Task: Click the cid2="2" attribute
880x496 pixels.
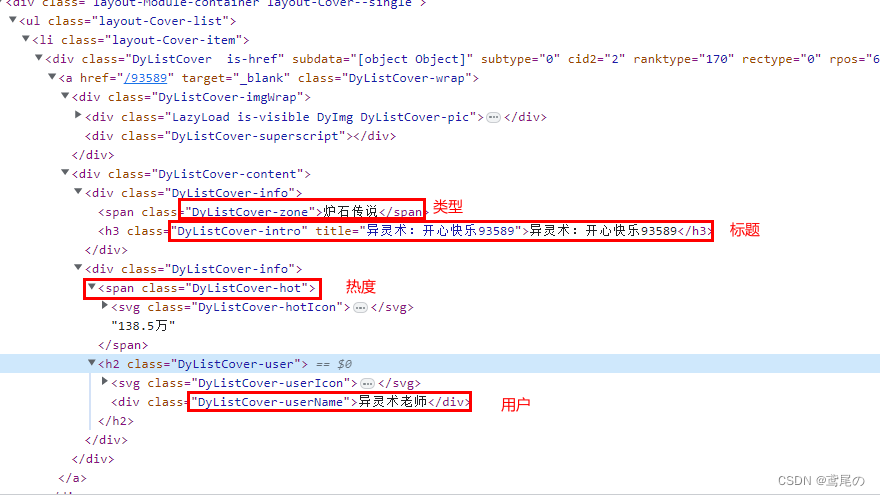Action: 597,59
